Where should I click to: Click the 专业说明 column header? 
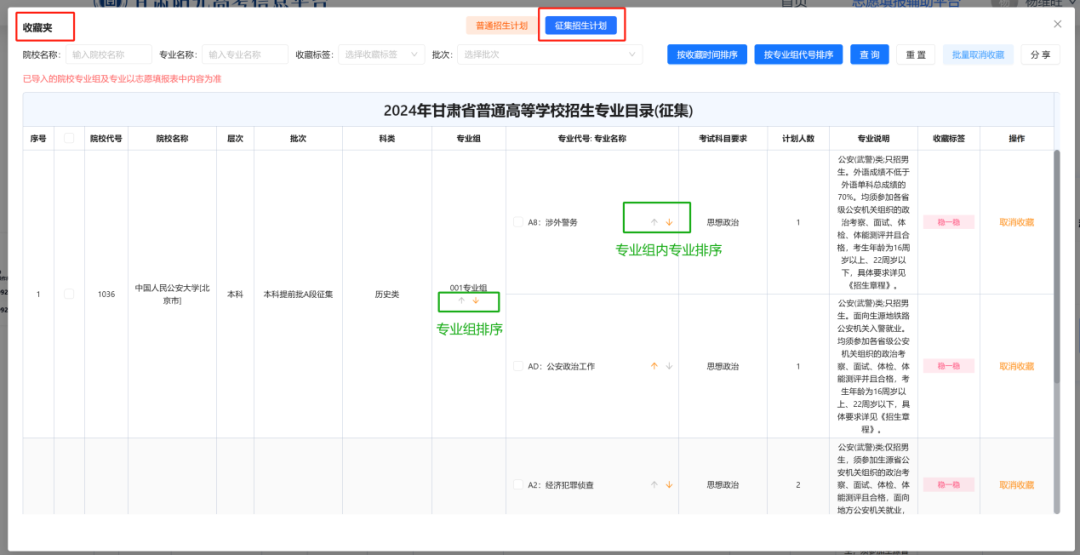tap(873, 138)
